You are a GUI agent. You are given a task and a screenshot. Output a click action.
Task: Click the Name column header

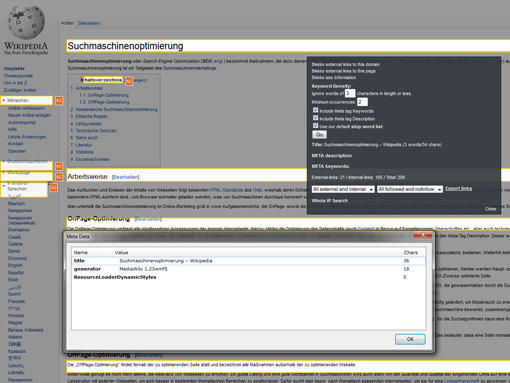81,252
